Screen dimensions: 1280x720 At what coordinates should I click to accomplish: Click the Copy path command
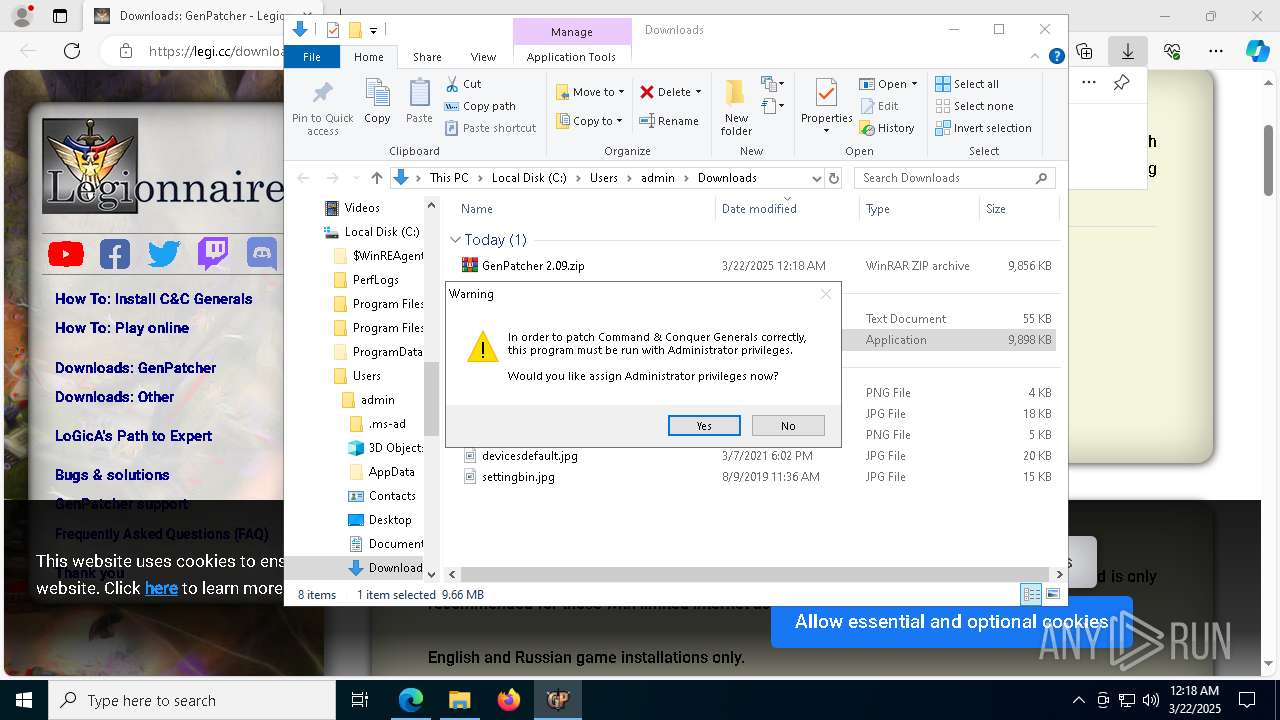(480, 106)
